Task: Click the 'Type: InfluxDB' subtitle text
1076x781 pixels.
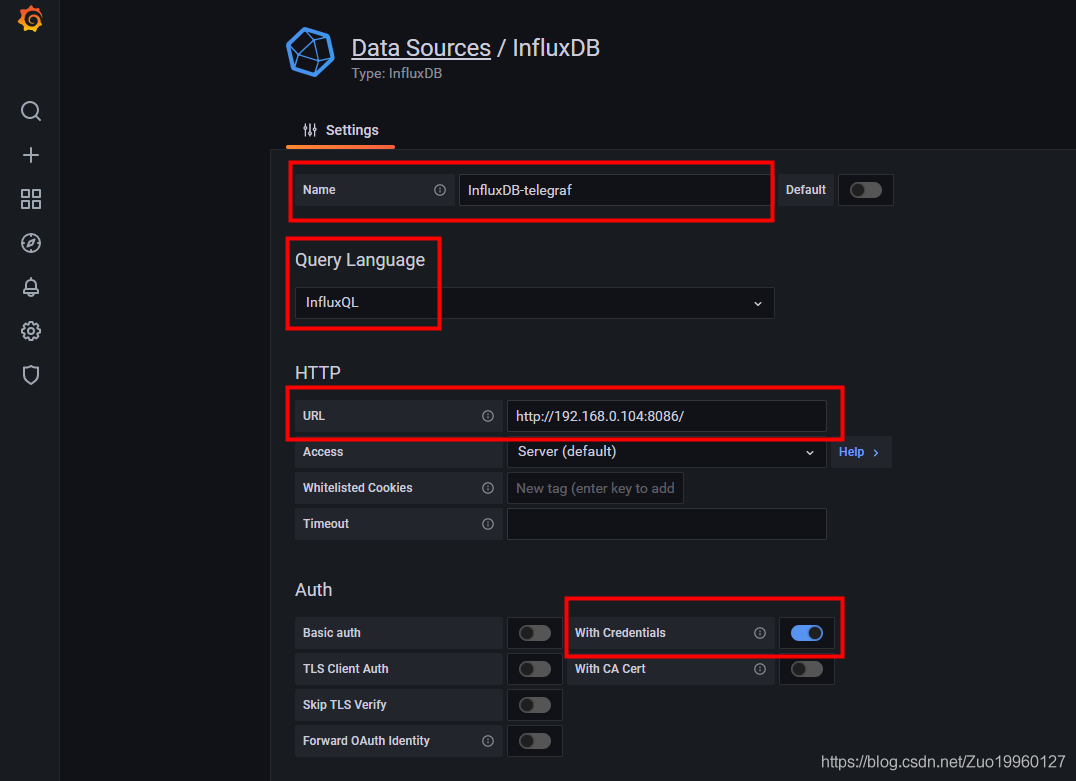Action: (397, 73)
